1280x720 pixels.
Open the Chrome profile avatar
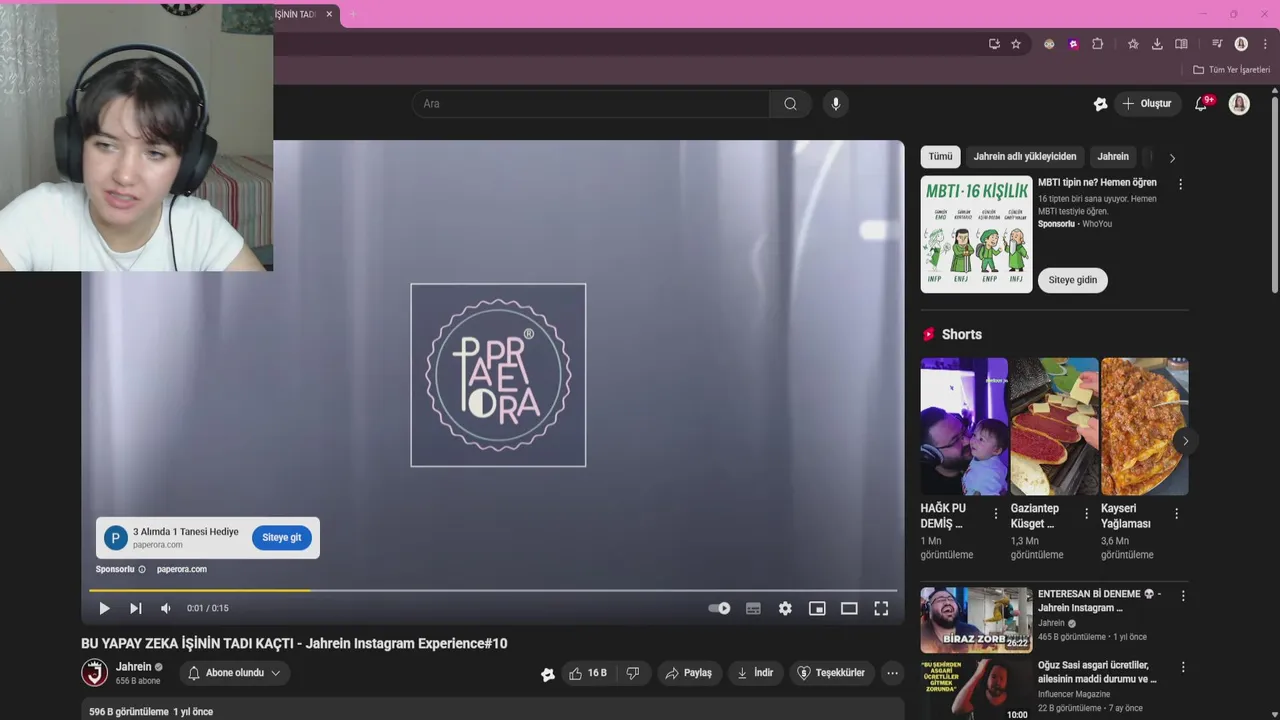tap(1241, 44)
